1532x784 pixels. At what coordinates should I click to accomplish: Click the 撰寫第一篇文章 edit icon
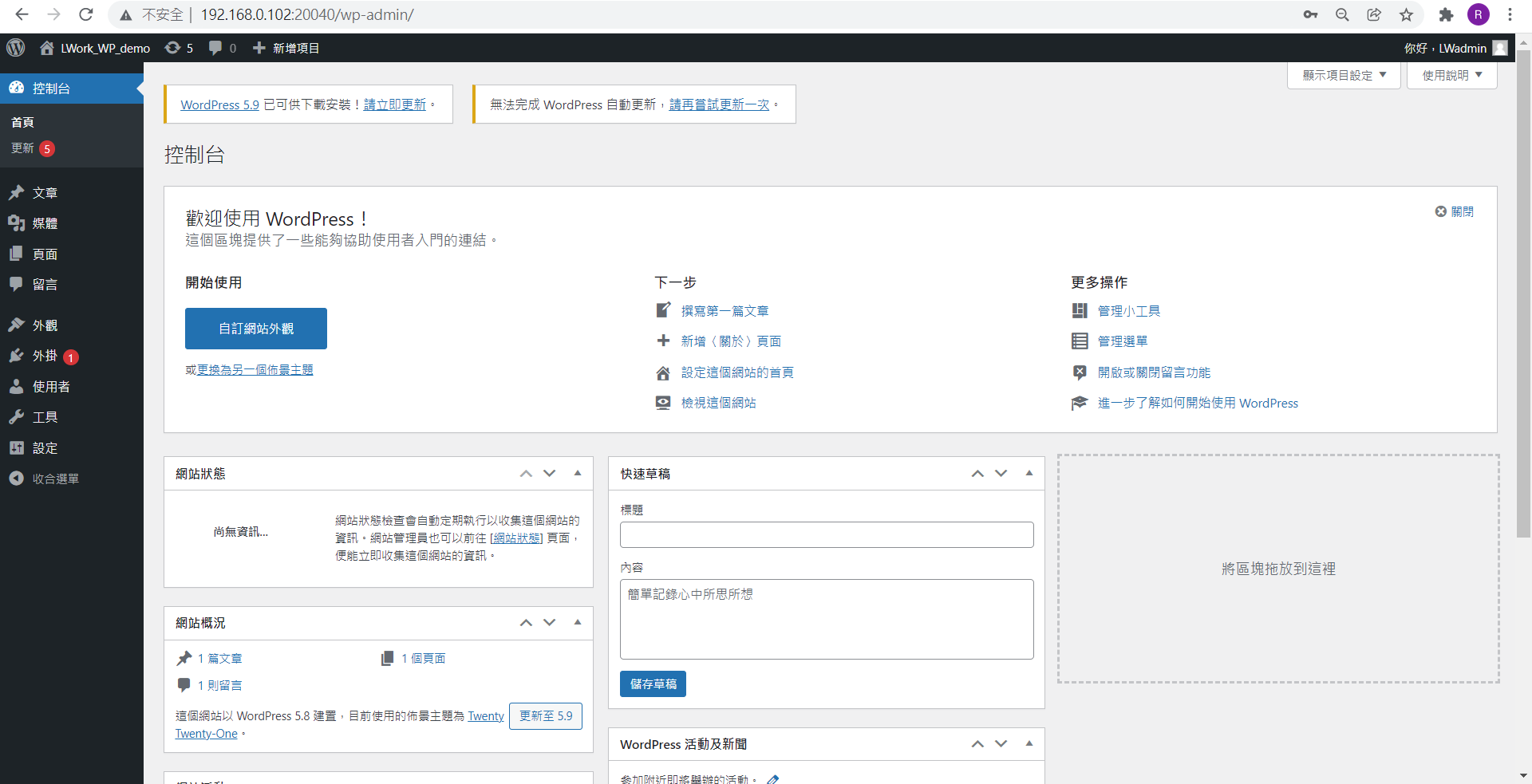[x=663, y=310]
